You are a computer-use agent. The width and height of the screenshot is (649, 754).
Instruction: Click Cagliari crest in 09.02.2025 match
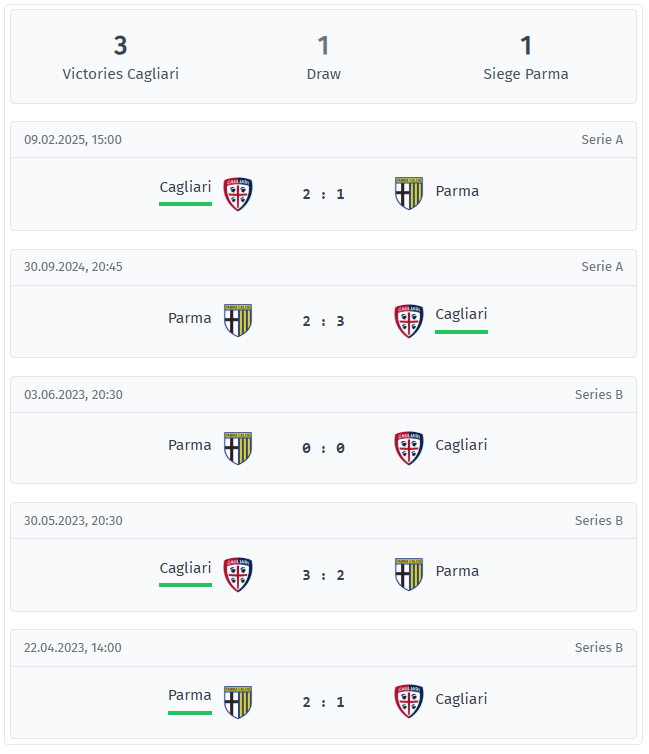pos(238,194)
